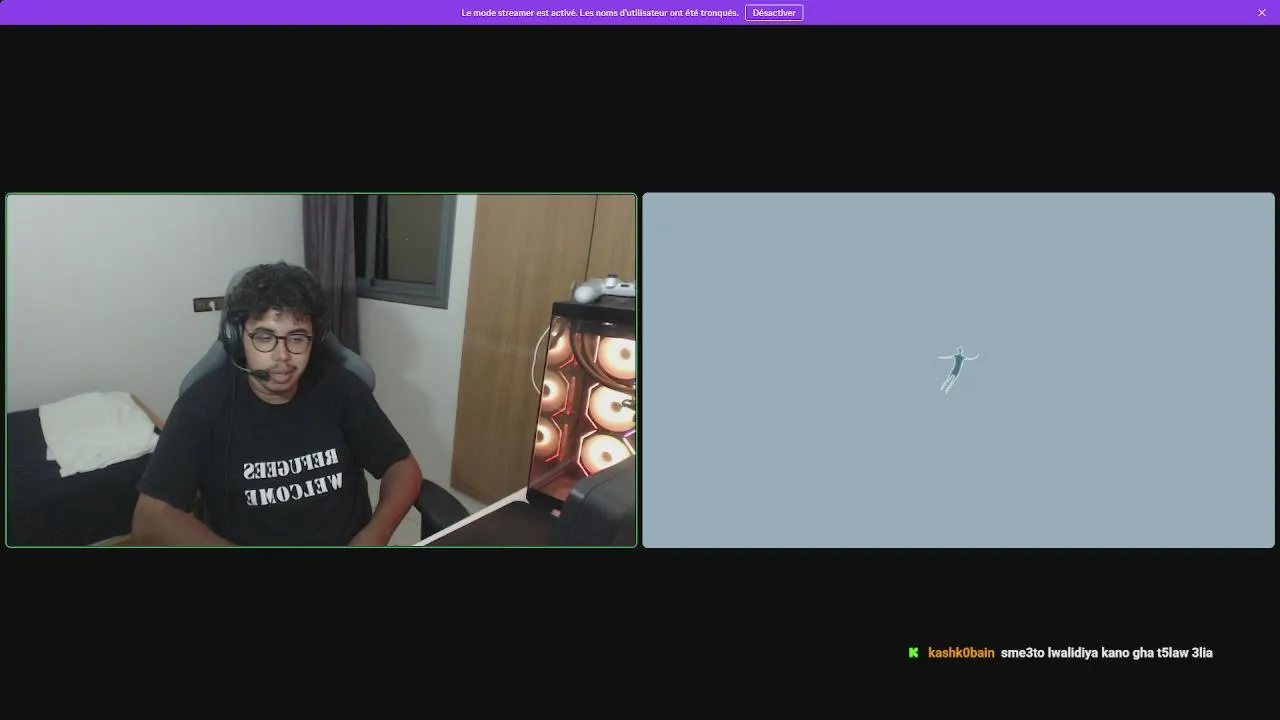Select the shared screen tile with floating figure
Image resolution: width=1280 pixels, height=720 pixels.
click(x=958, y=370)
